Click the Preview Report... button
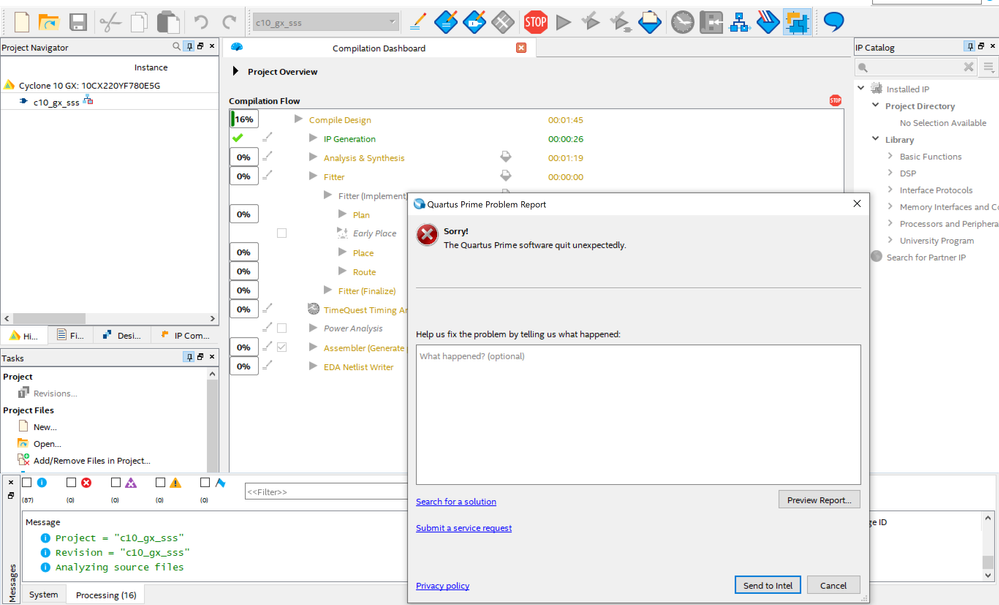 [x=819, y=500]
